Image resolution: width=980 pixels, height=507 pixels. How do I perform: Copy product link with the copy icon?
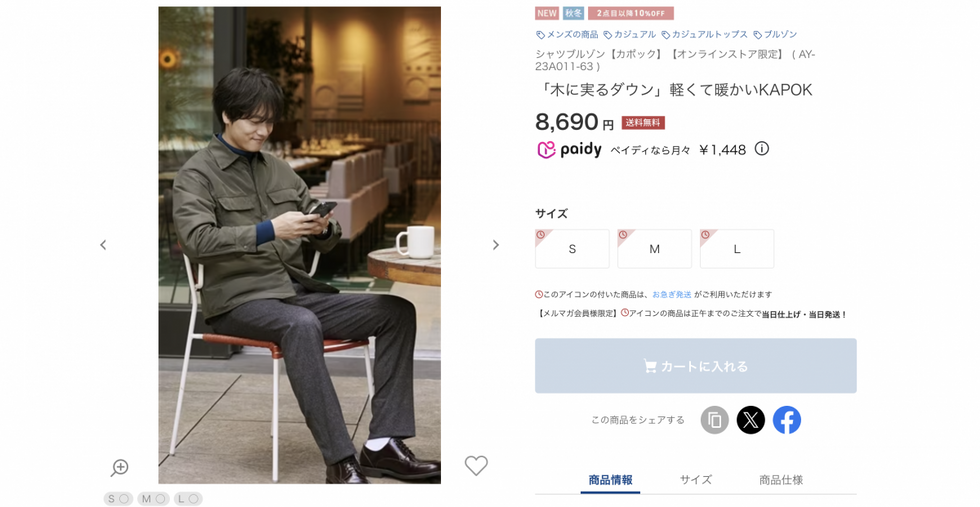(714, 420)
